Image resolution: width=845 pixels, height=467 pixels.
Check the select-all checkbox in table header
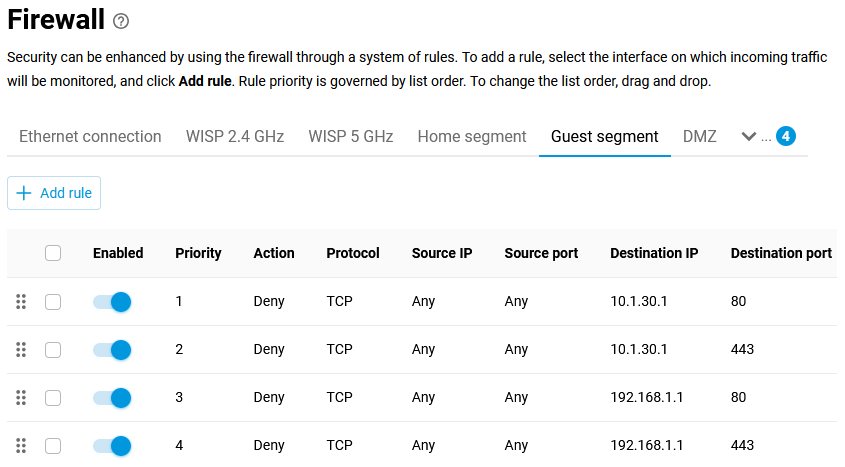pos(53,253)
